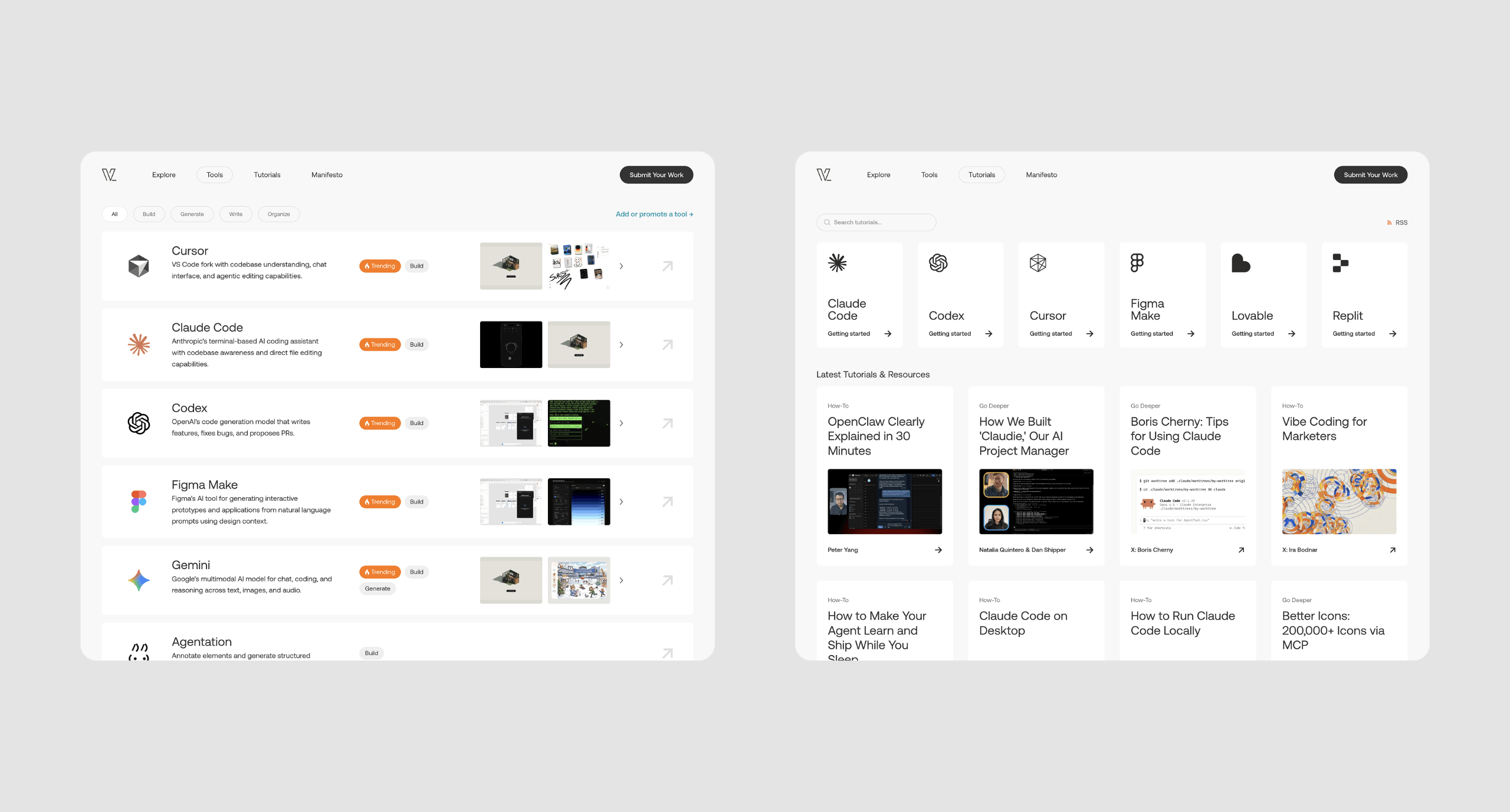Screen dimensions: 1510x812
Task: Click the Cursor logo in tutorials card
Action: pos(1038,263)
